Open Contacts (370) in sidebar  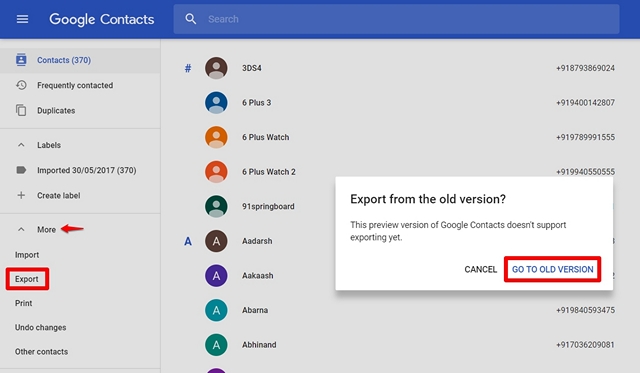tap(80, 60)
